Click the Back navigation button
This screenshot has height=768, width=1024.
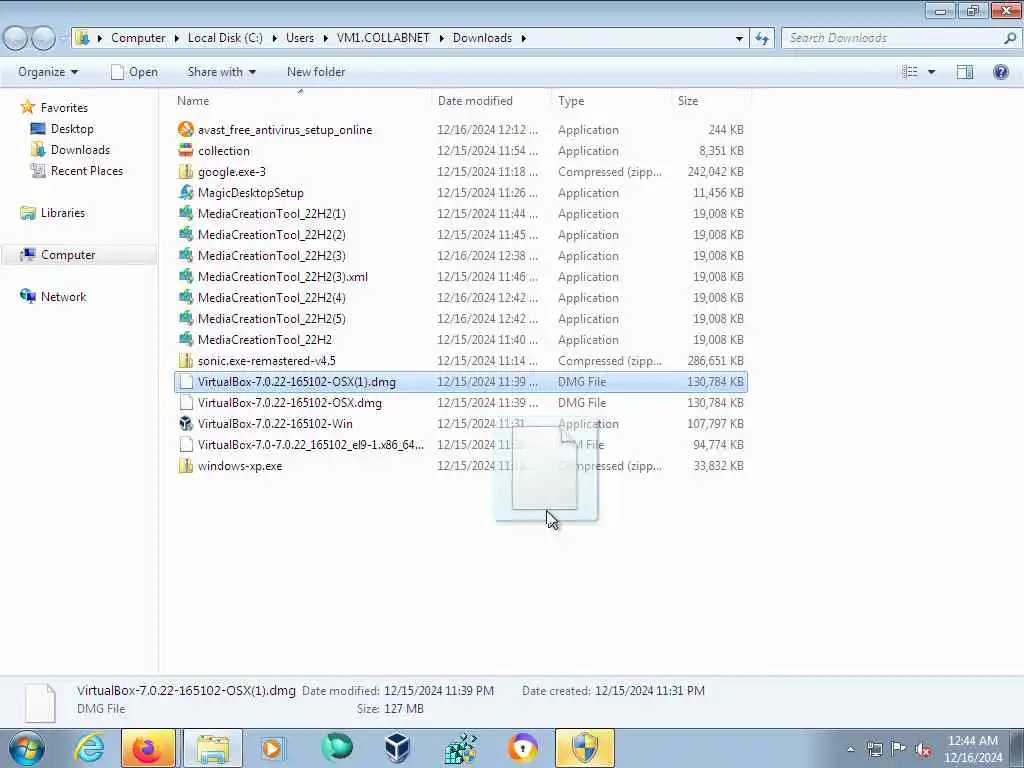(x=16, y=38)
